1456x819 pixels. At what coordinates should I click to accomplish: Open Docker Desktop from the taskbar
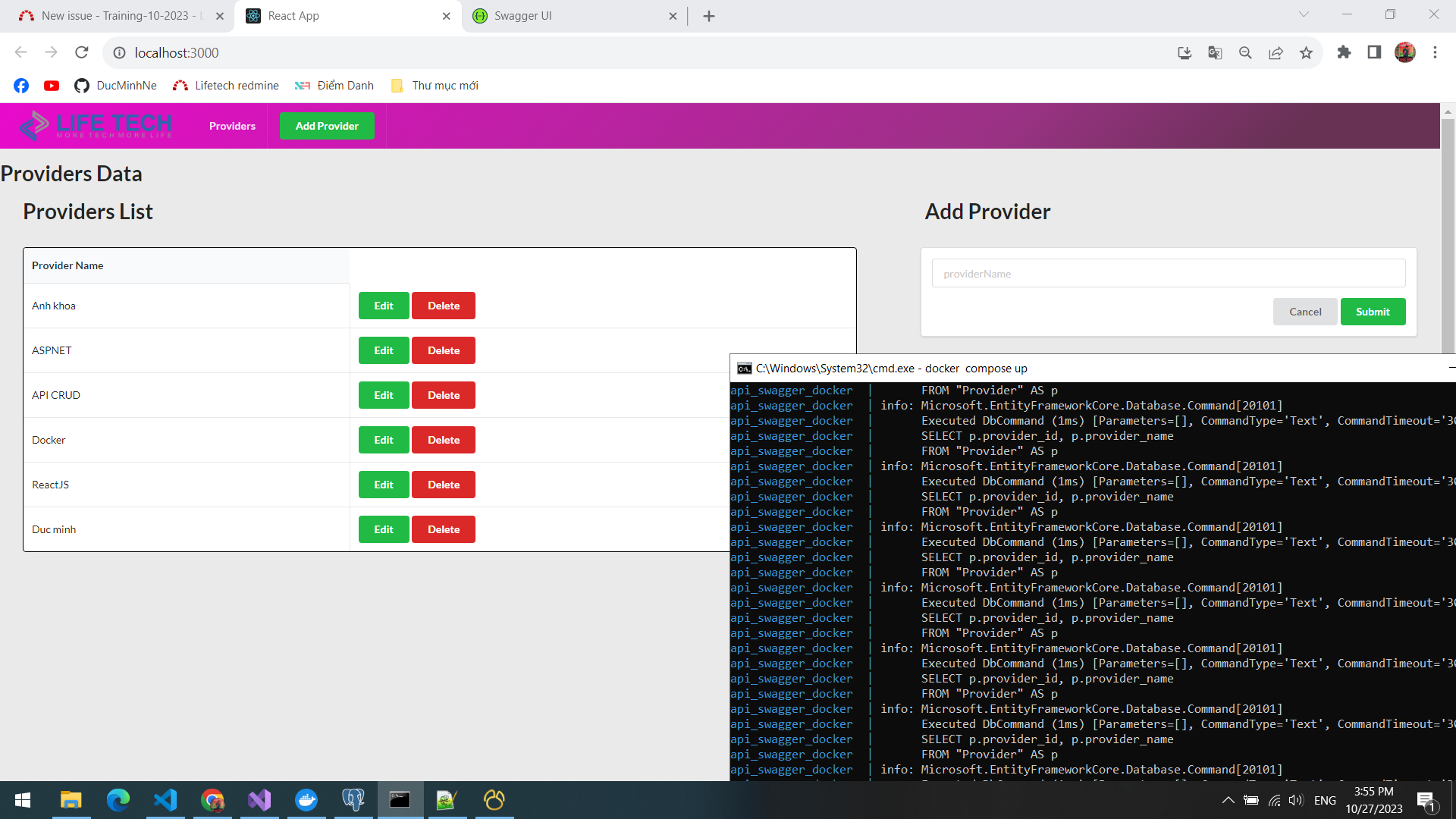[x=306, y=800]
